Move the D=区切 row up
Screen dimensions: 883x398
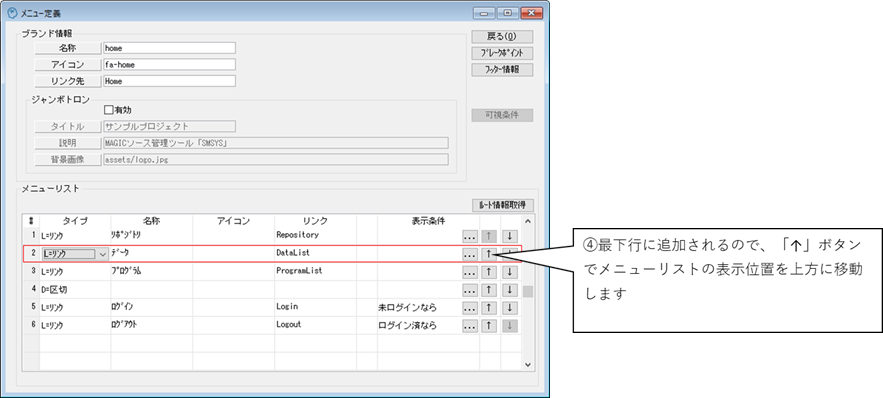tap(488, 290)
